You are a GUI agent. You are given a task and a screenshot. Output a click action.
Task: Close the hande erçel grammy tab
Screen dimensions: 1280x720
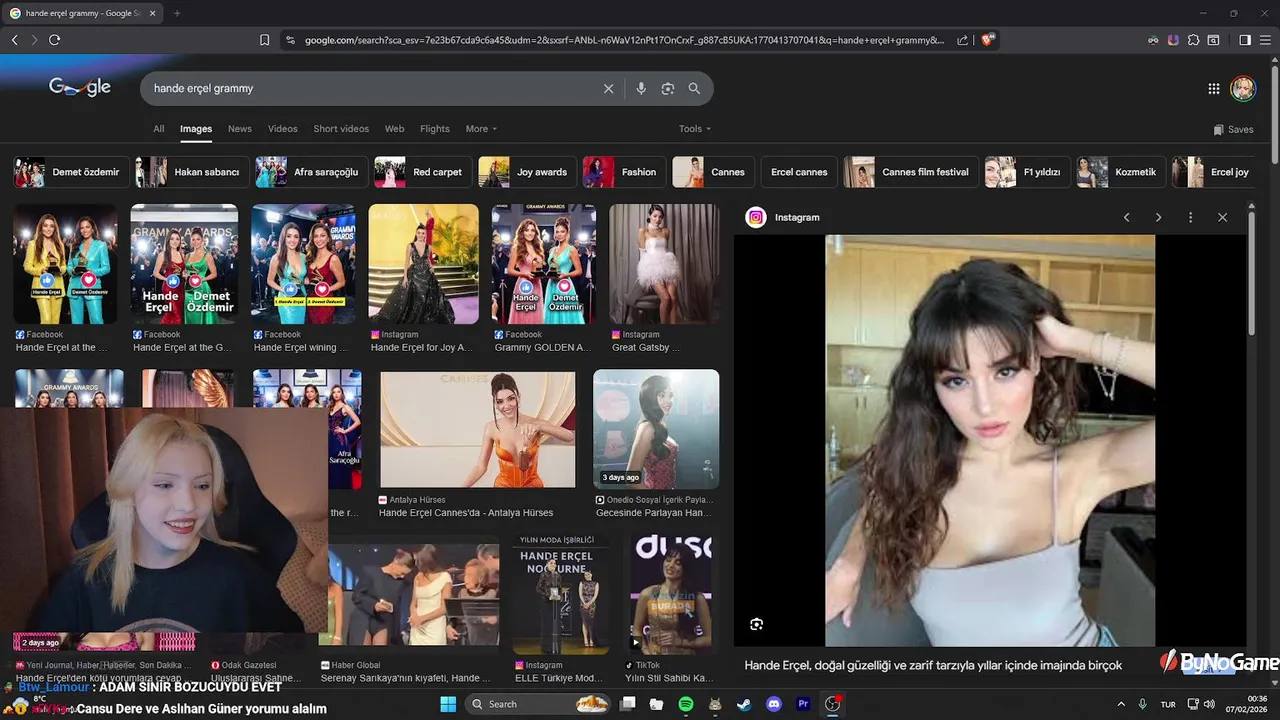pos(151,13)
